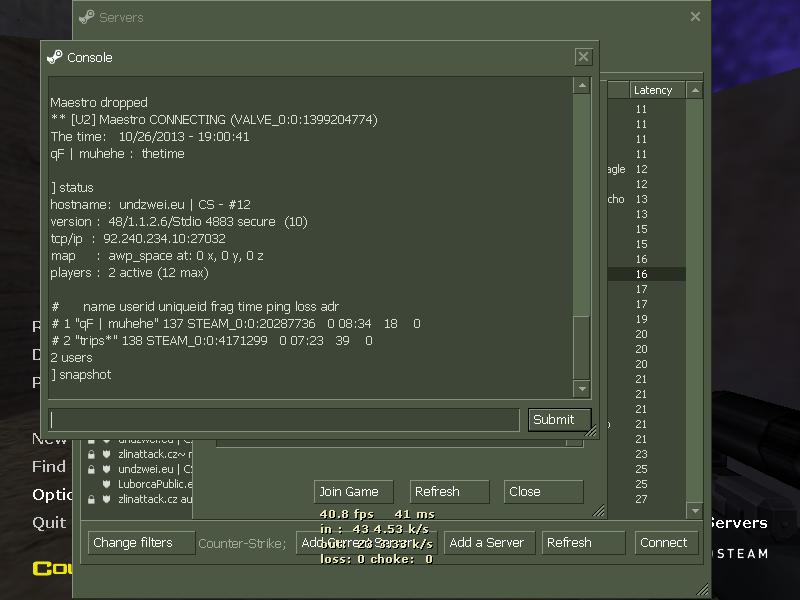This screenshot has width=800, height=600.
Task: Click Refresh in the Servers bottom bar
Action: (584, 543)
